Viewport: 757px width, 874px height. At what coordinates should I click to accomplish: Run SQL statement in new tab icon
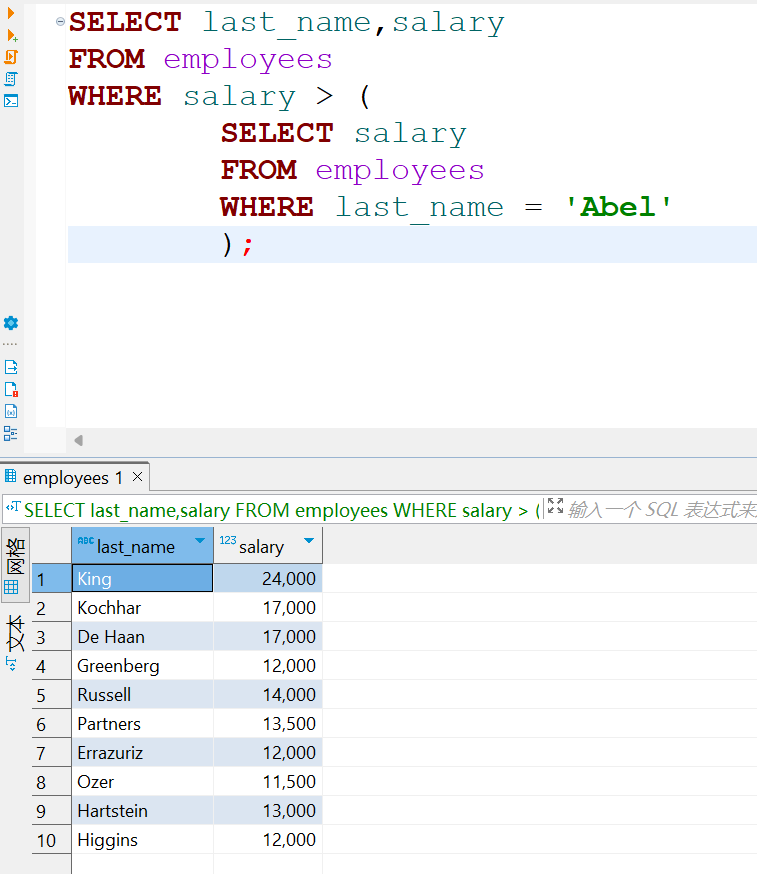point(11,35)
